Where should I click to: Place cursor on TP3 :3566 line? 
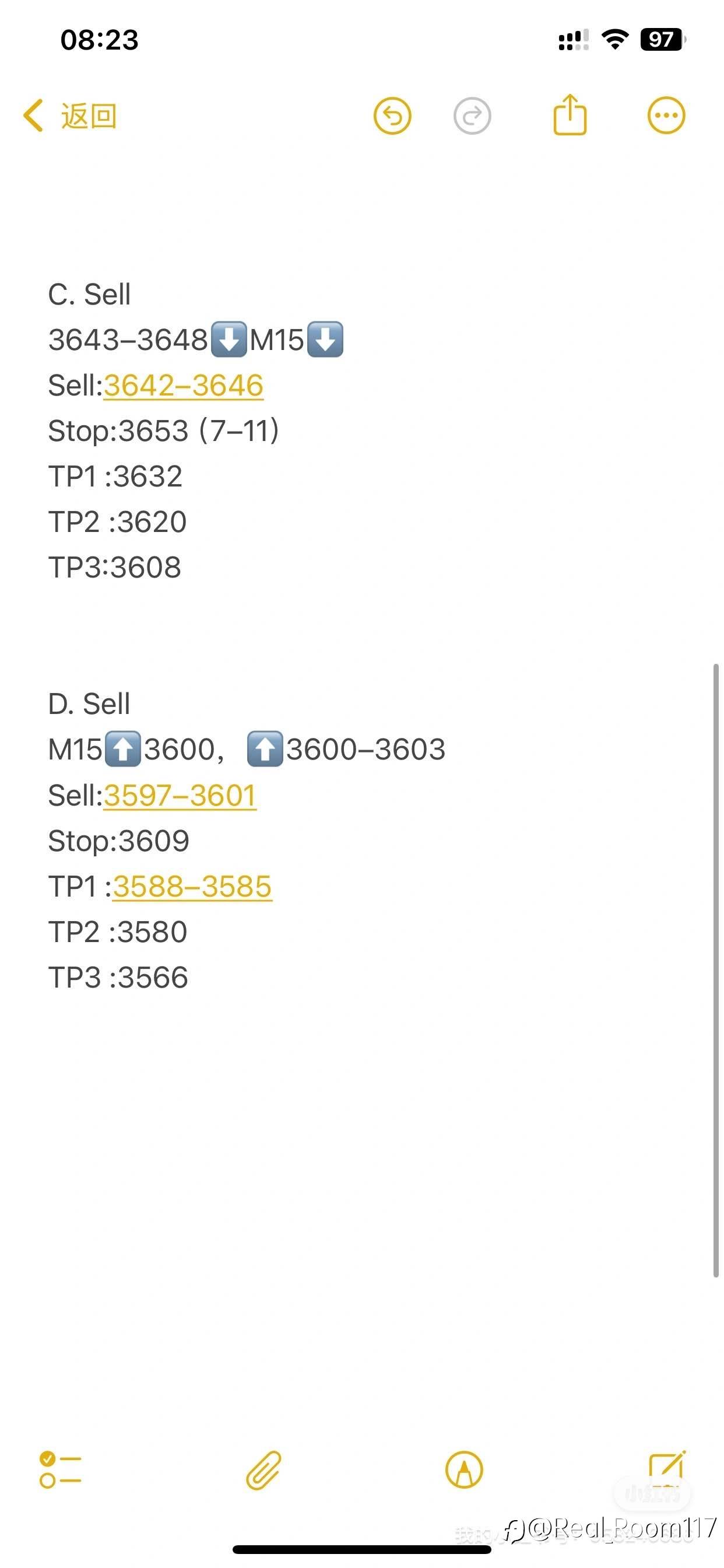tap(118, 978)
